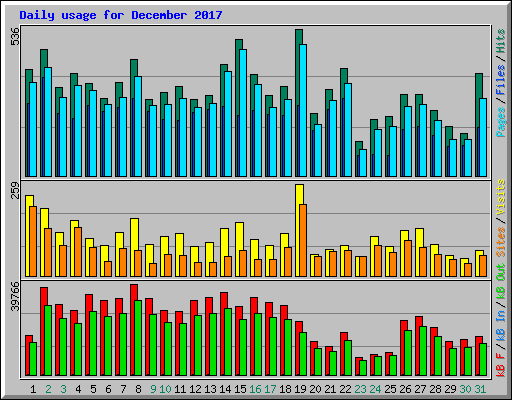Select day "19" on the x-axis
512x400 pixels.
300,389
